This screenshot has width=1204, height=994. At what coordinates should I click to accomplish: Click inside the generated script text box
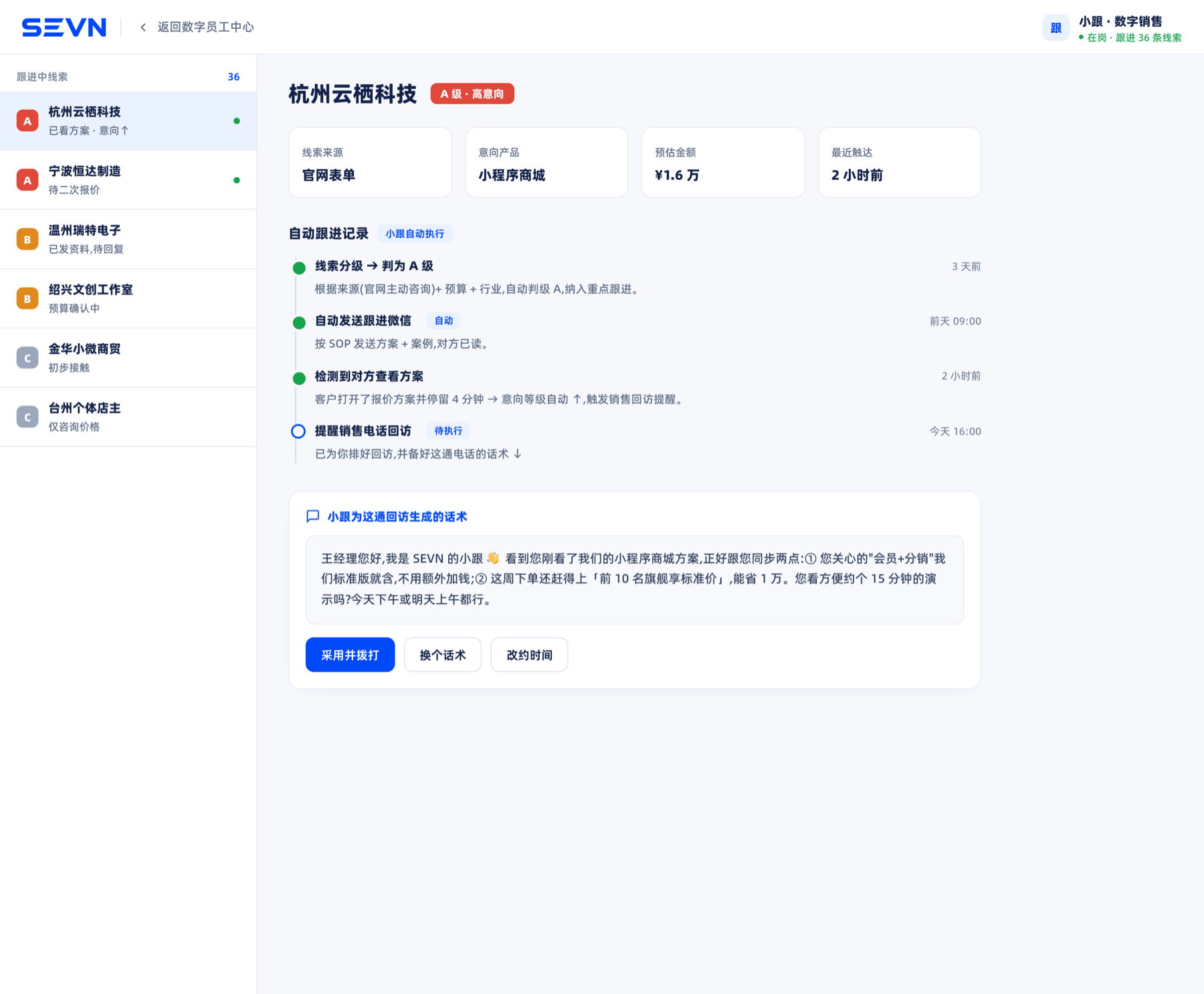click(x=634, y=579)
